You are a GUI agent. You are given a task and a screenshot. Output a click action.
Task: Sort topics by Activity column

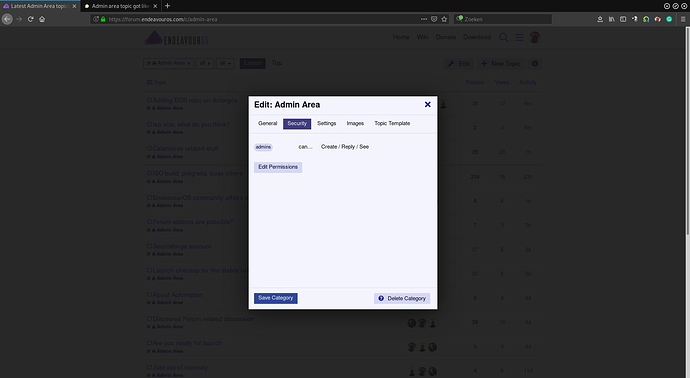528,82
